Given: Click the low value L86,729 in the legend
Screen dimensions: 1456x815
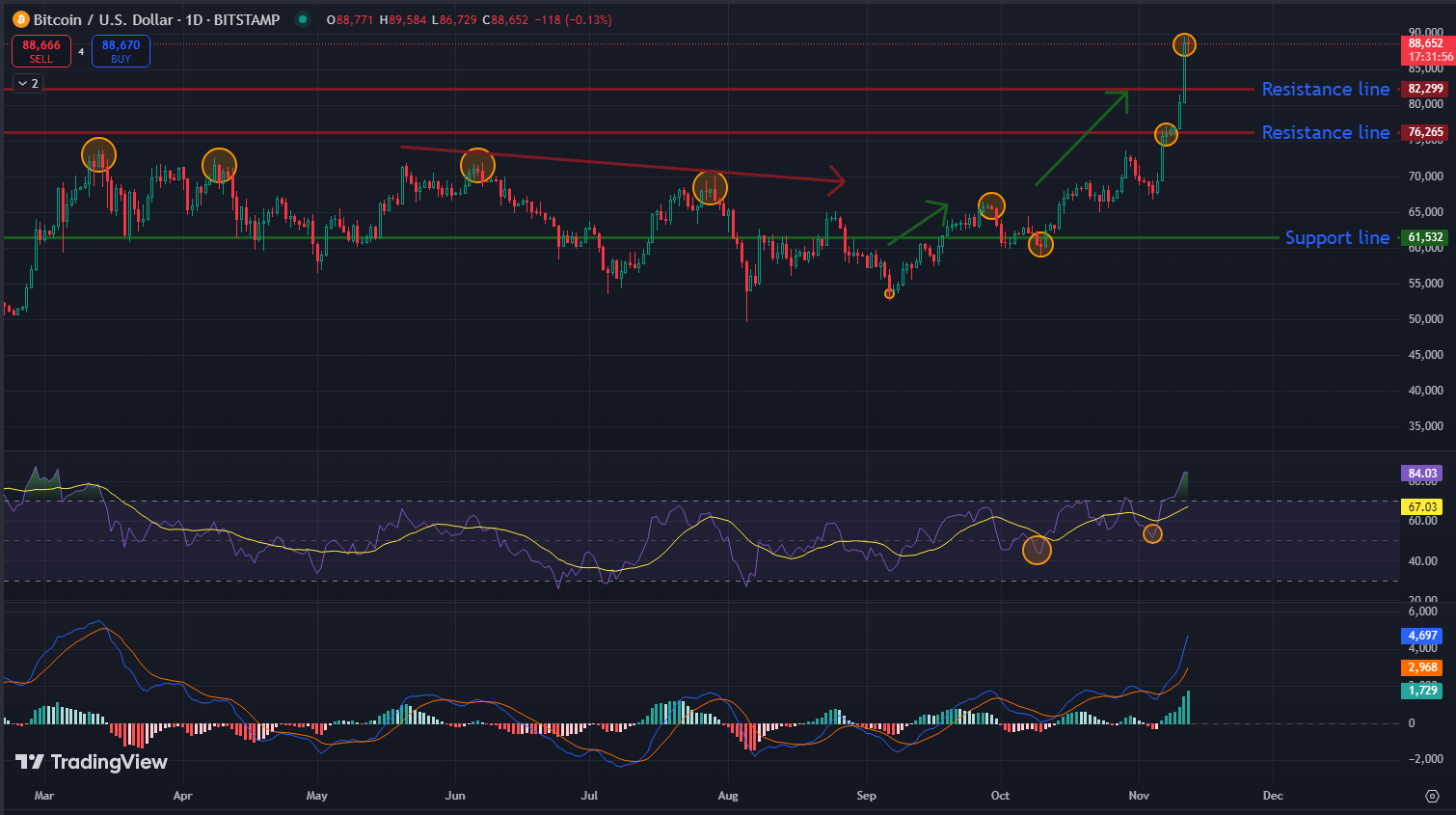Looking at the screenshot, I should [454, 19].
